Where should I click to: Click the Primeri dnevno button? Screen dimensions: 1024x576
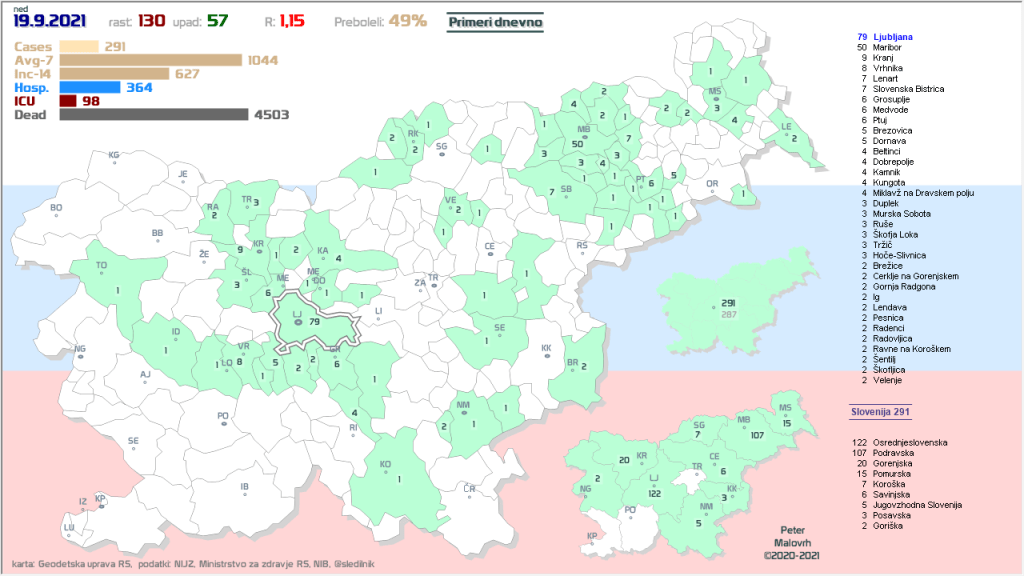click(496, 20)
